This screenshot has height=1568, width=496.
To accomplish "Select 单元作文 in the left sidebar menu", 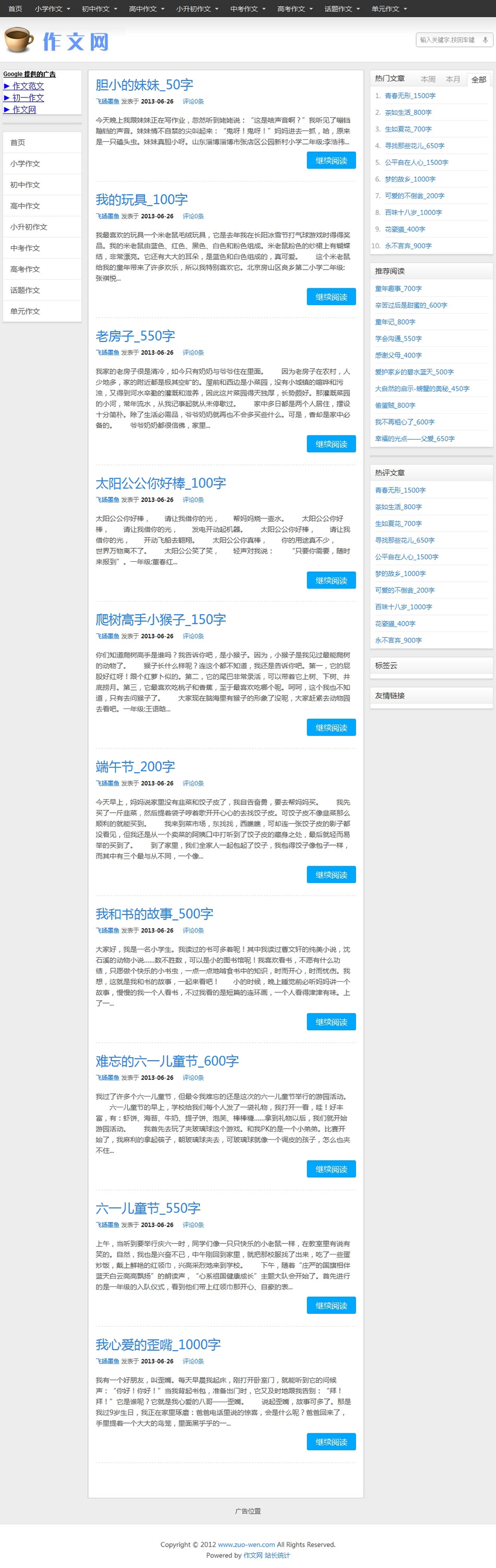I will point(25,311).
